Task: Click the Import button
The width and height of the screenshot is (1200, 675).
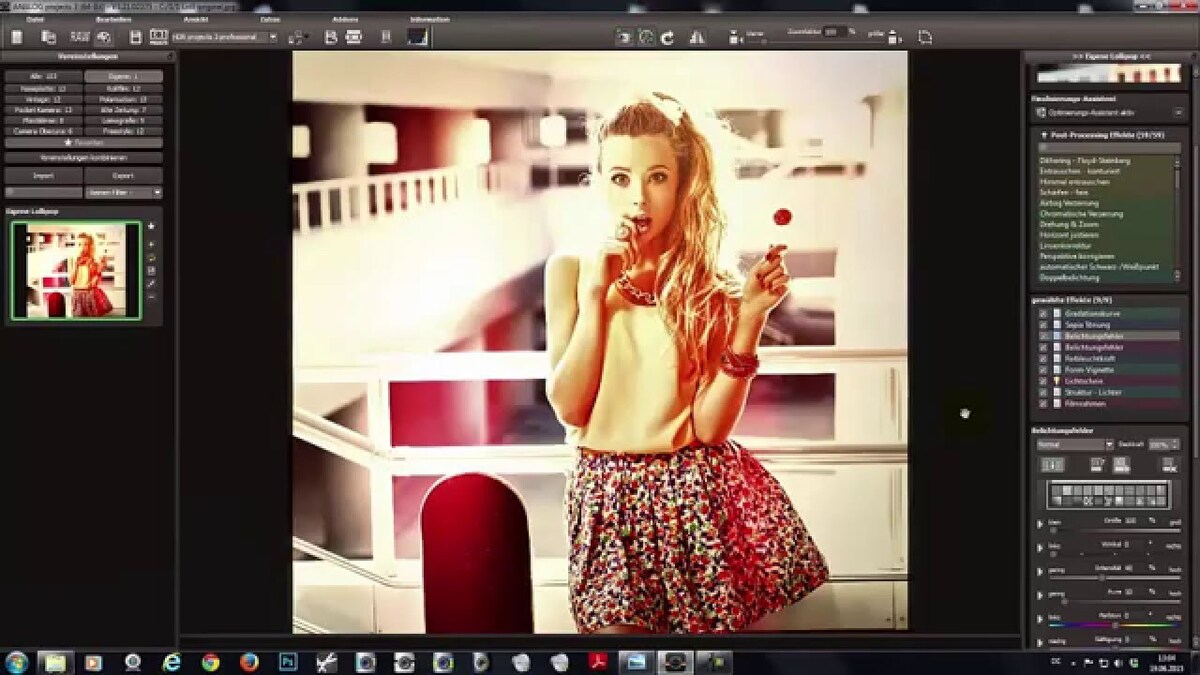Action: [x=43, y=175]
